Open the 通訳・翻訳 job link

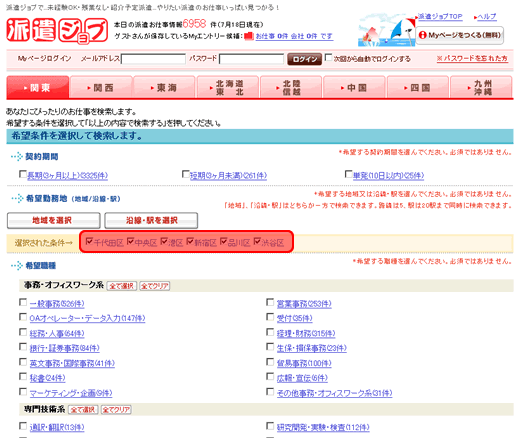tap(57, 427)
